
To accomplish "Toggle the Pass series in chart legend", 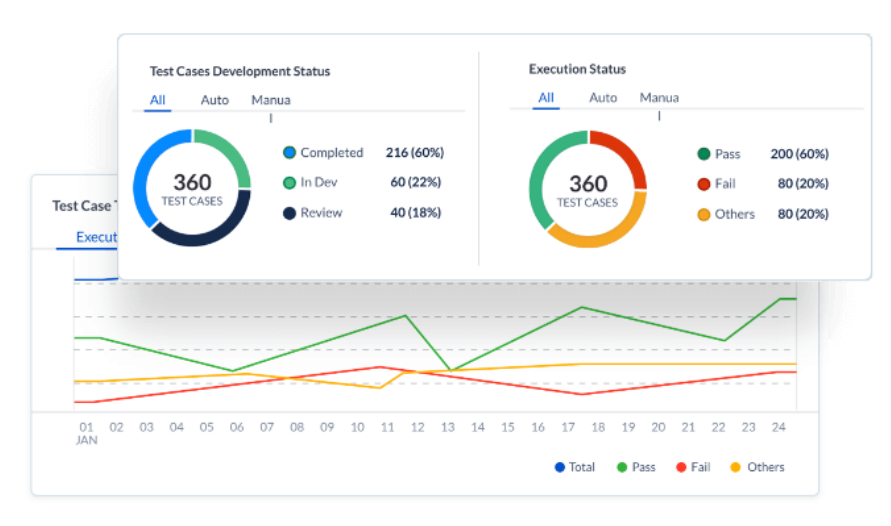I will (x=637, y=467).
